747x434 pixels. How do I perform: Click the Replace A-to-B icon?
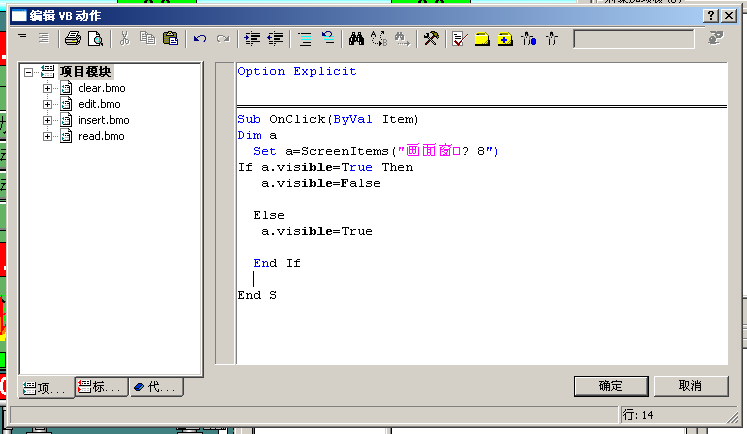pos(379,39)
